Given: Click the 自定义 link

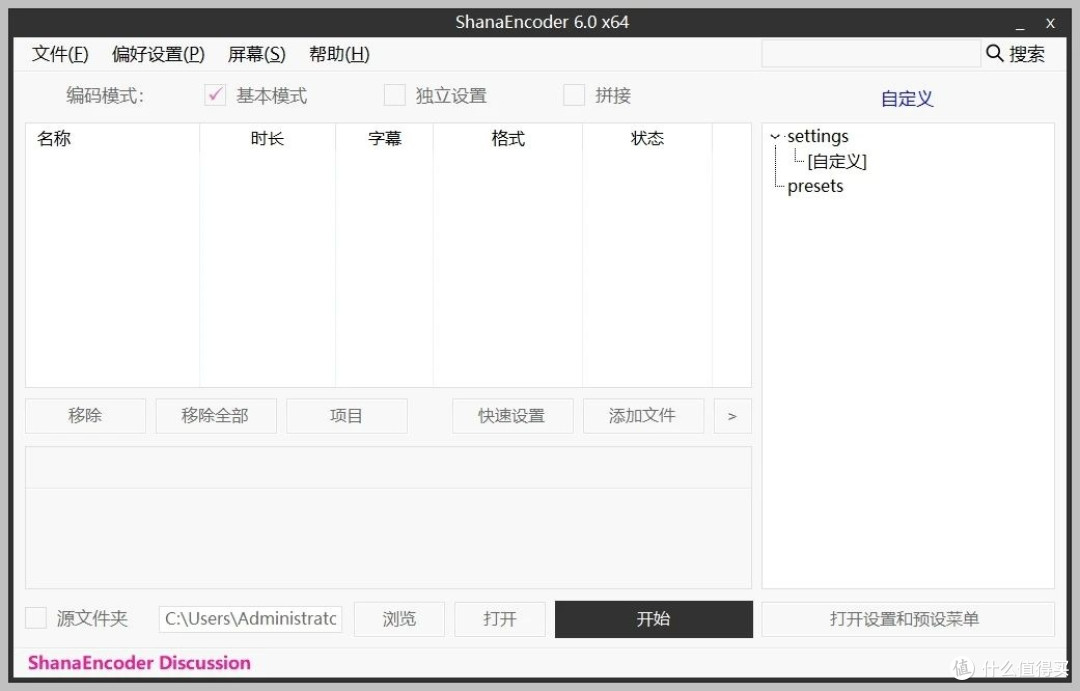Looking at the screenshot, I should [x=905, y=98].
